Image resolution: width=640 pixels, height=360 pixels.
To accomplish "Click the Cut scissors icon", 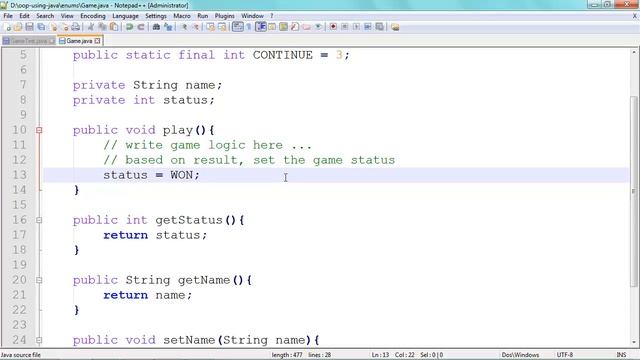I will coord(90,27).
